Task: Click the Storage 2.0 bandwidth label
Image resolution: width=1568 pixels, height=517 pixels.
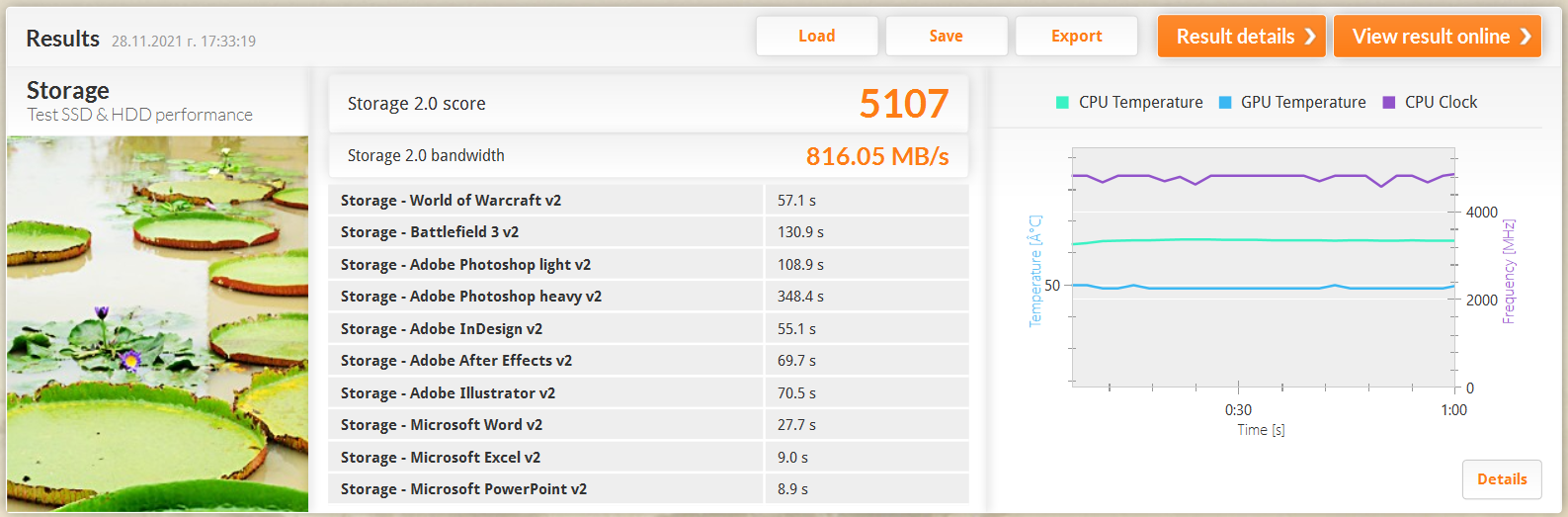Action: point(426,156)
